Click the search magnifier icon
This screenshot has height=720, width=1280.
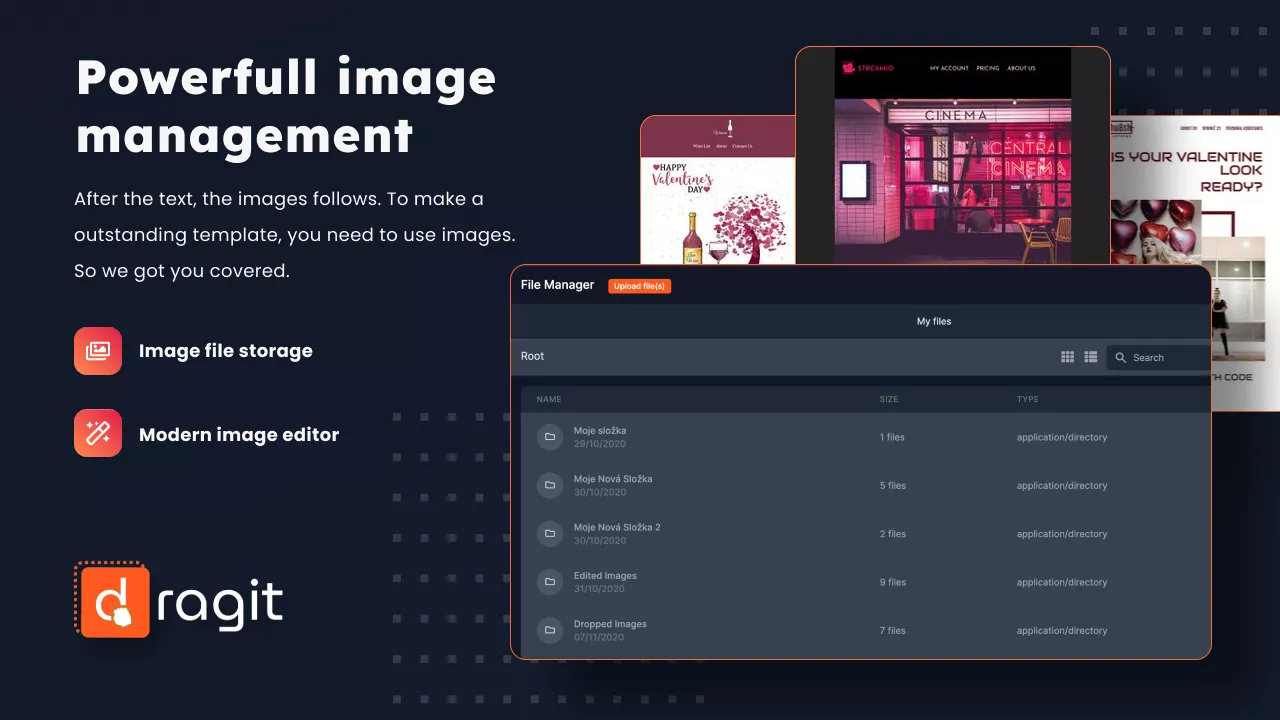pos(1121,358)
